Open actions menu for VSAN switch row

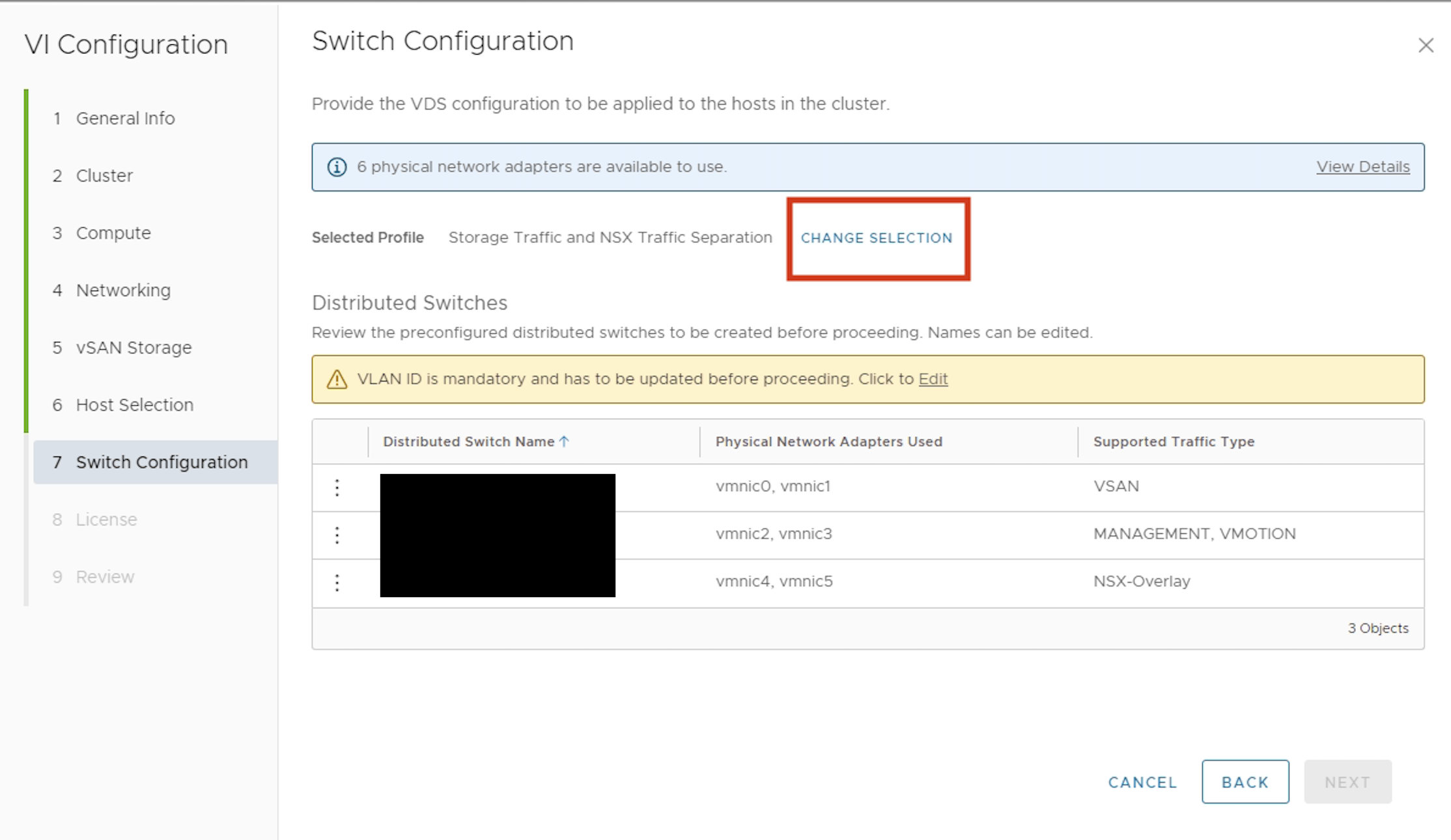pos(337,488)
